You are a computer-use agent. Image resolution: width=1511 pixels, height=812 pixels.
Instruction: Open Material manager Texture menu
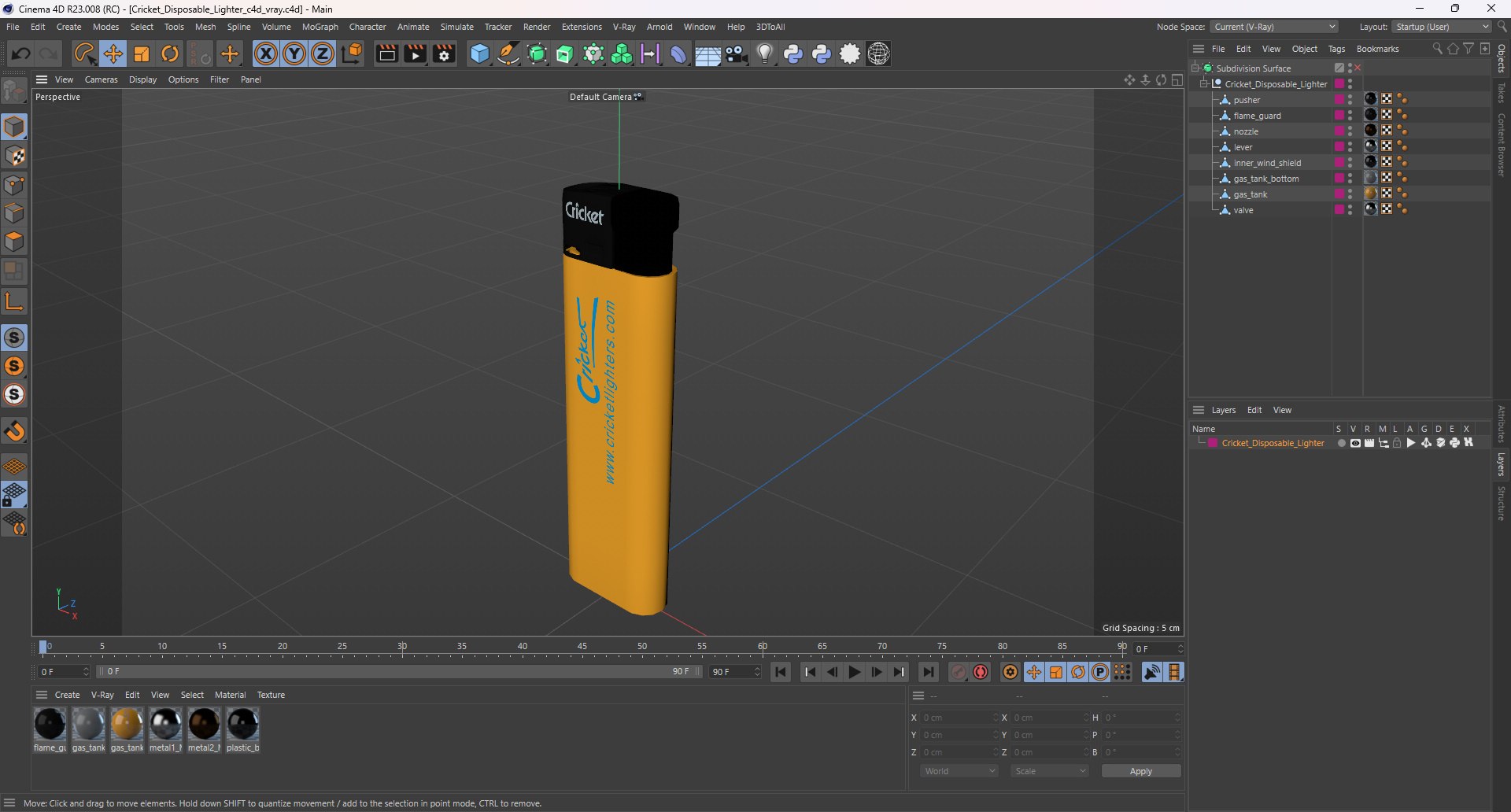click(x=271, y=695)
